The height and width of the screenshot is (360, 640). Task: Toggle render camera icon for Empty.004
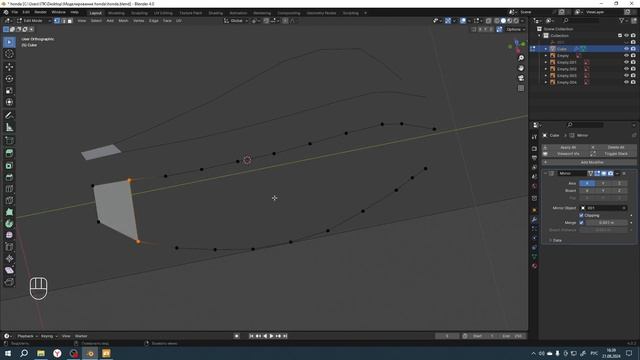633,82
